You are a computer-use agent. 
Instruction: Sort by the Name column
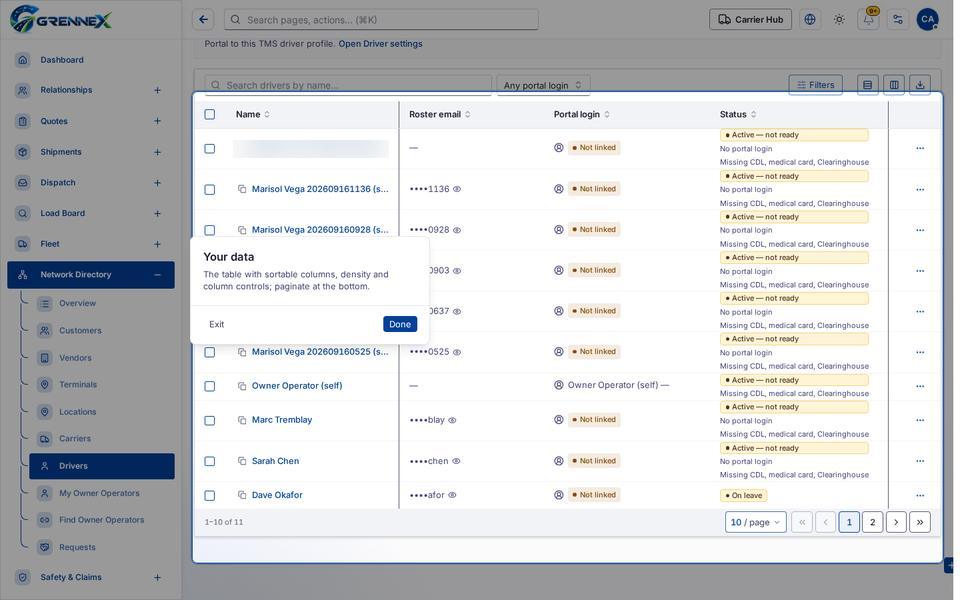click(x=253, y=114)
